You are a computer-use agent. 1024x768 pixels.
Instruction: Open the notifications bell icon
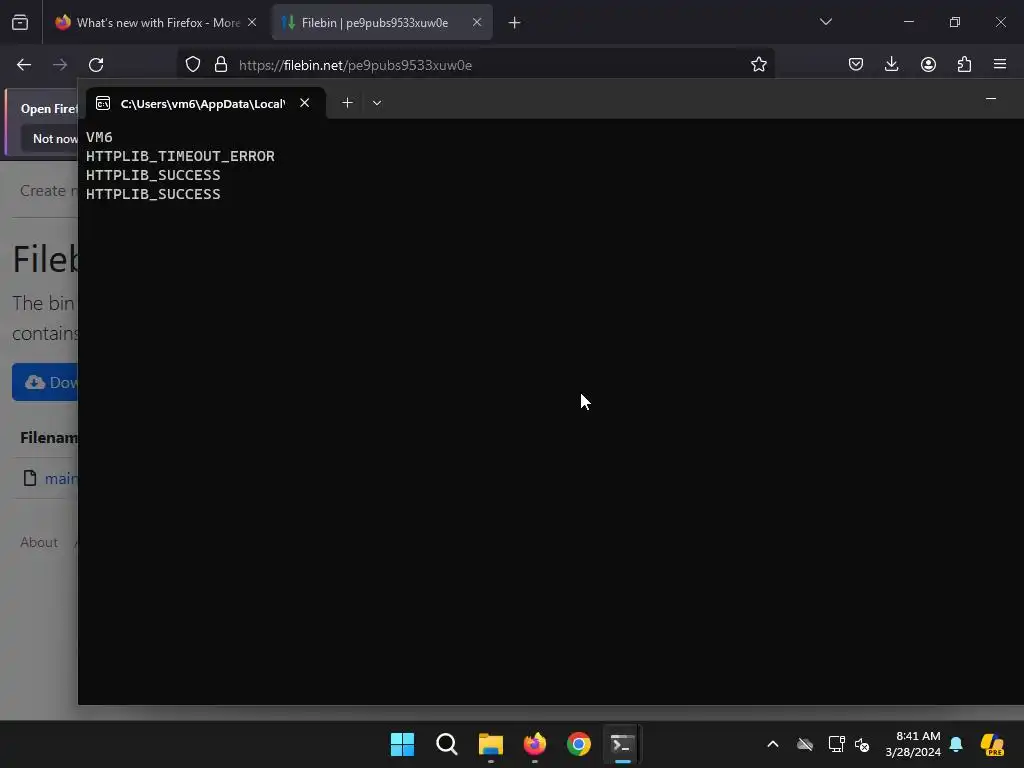pyautogui.click(x=956, y=744)
